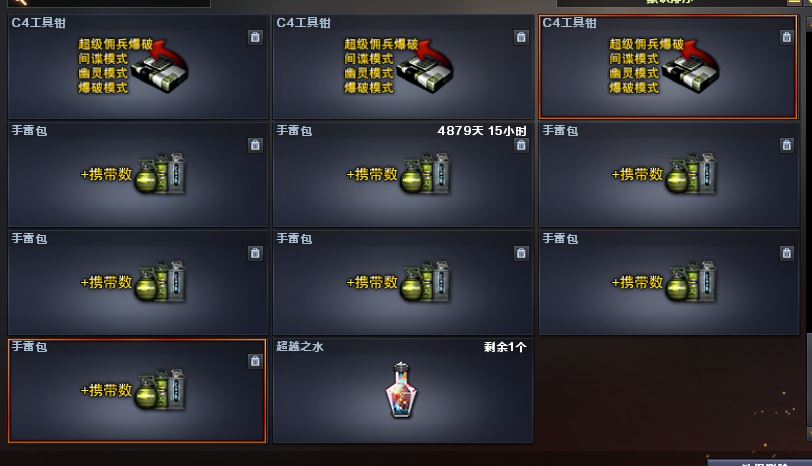Select the 超越之水 card showing 剩余1个
The height and width of the screenshot is (466, 812).
point(402,391)
